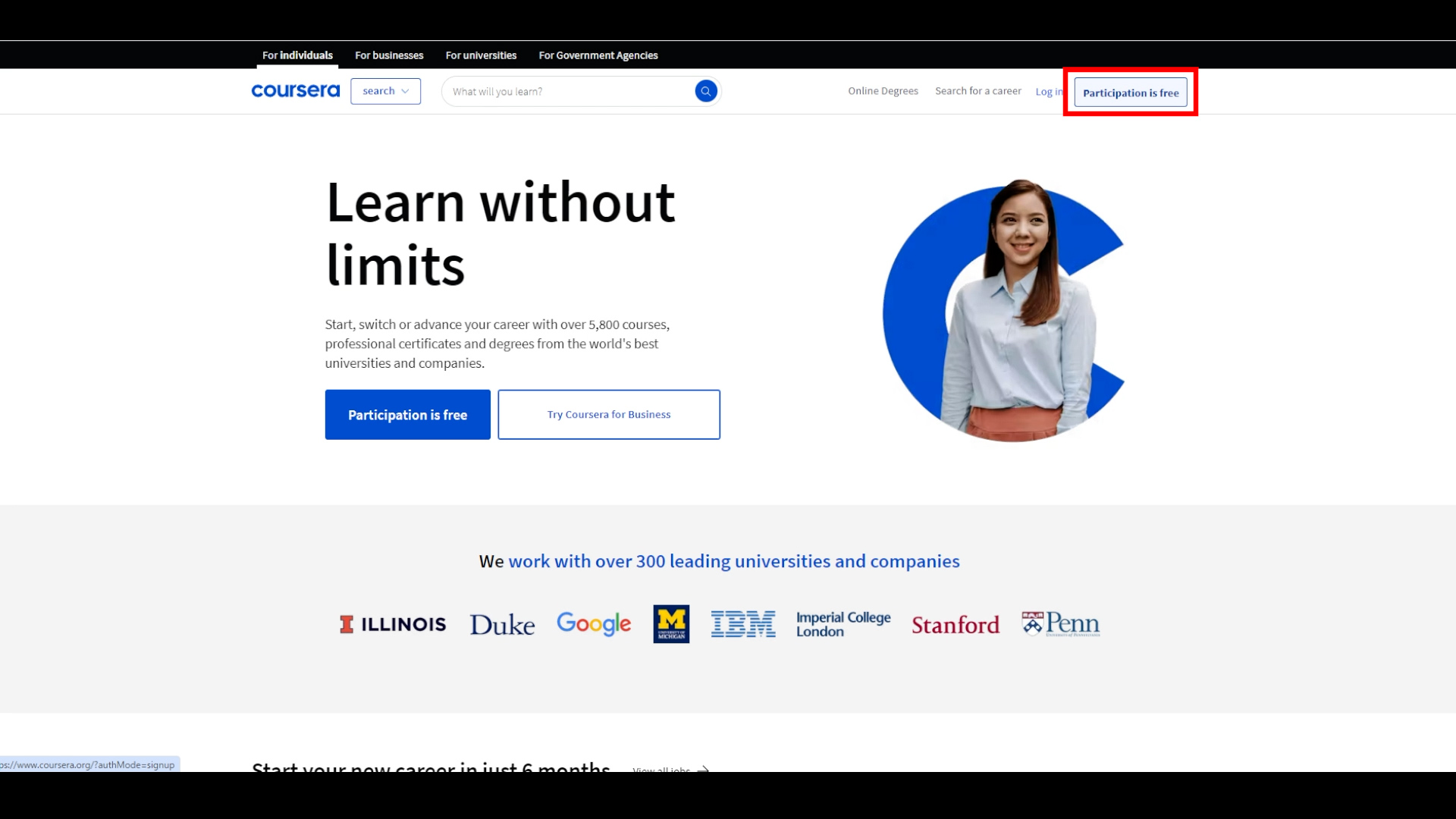This screenshot has height=819, width=1456.
Task: Click the 'For universities' navigation item
Action: pos(480,55)
